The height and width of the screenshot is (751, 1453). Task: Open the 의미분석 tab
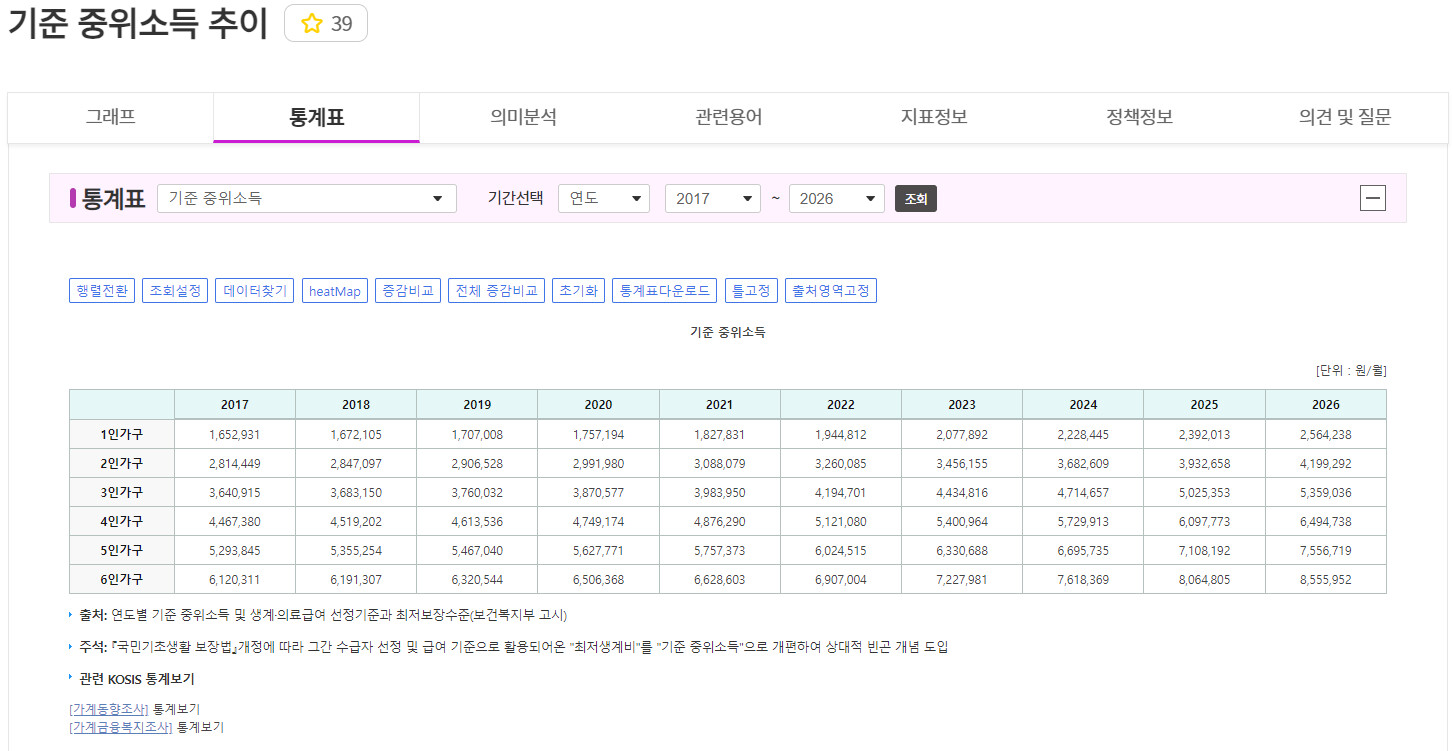coord(523,117)
